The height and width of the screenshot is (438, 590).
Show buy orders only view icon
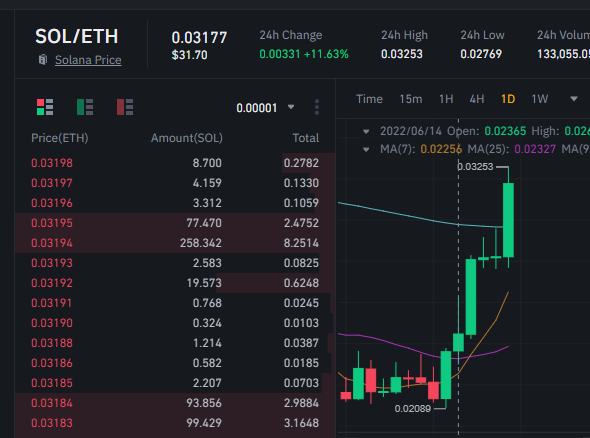coord(85,107)
